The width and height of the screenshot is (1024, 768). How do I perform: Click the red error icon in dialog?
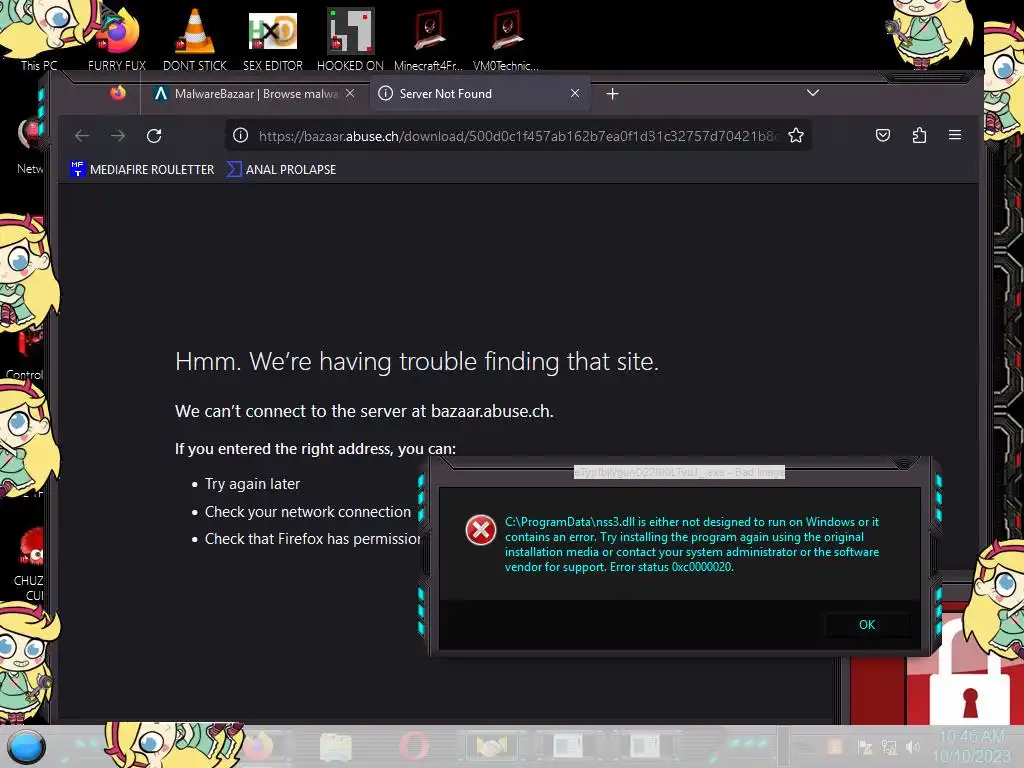pyautogui.click(x=481, y=530)
